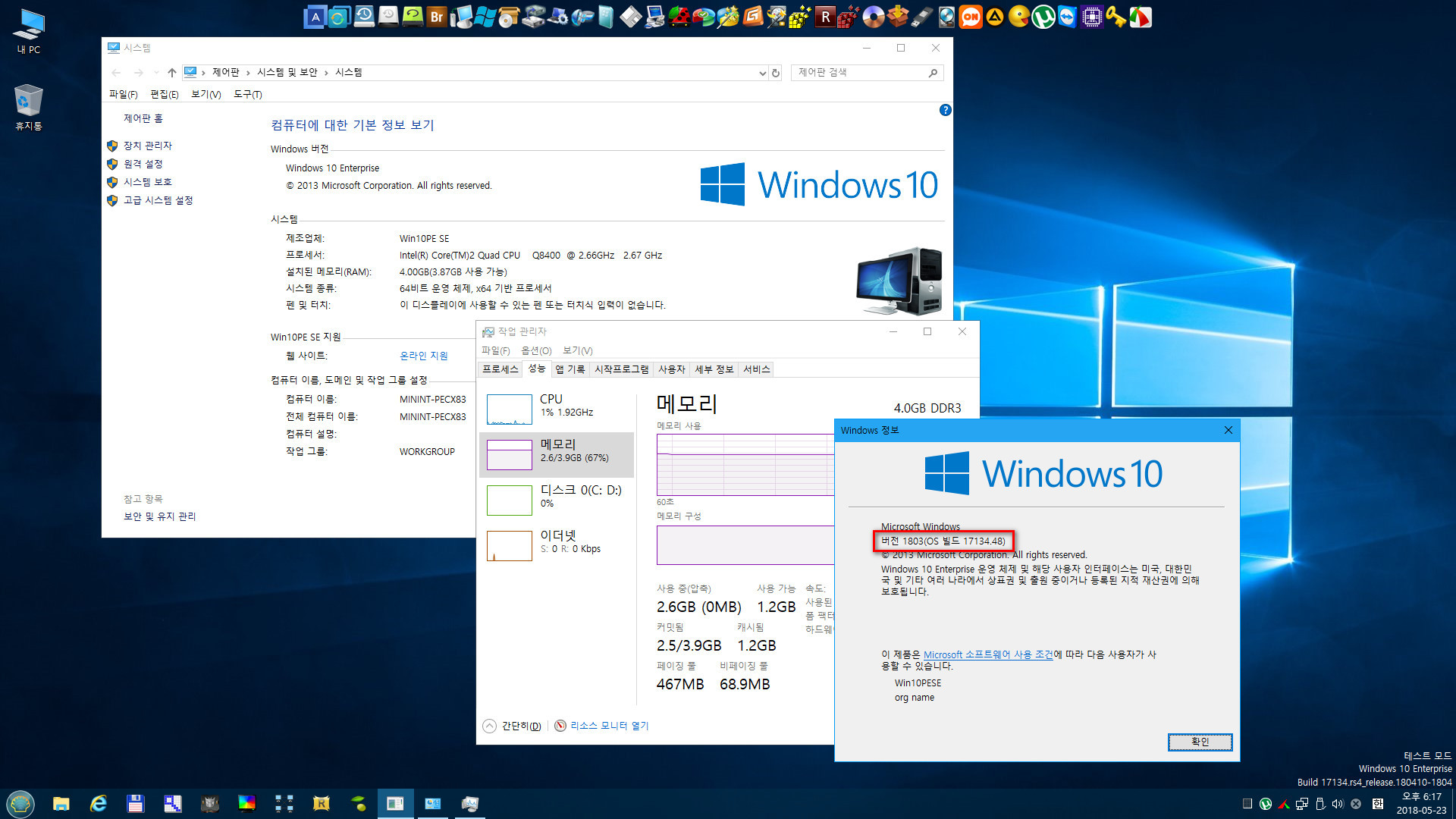Open the color spectrum monitor taskbar icon
Viewport: 1456px width, 819px height.
click(x=247, y=804)
